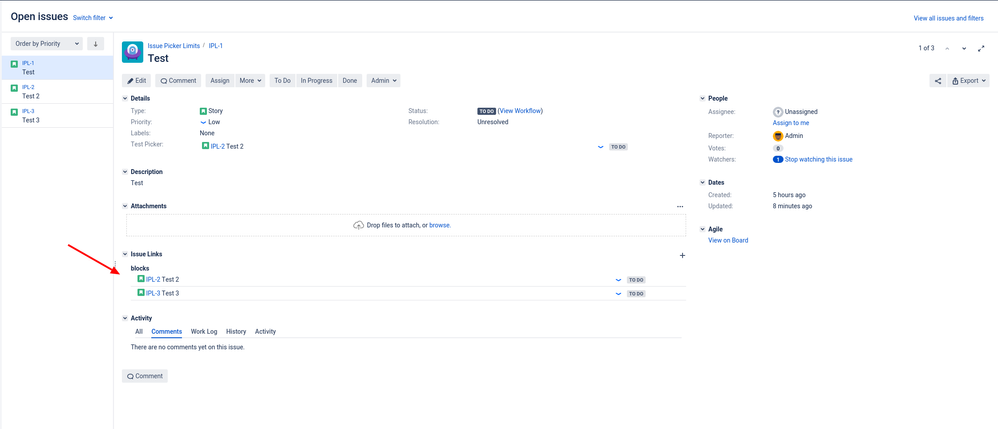Switch to the Work Log tab
The width and height of the screenshot is (998, 429).
pyautogui.click(x=204, y=332)
